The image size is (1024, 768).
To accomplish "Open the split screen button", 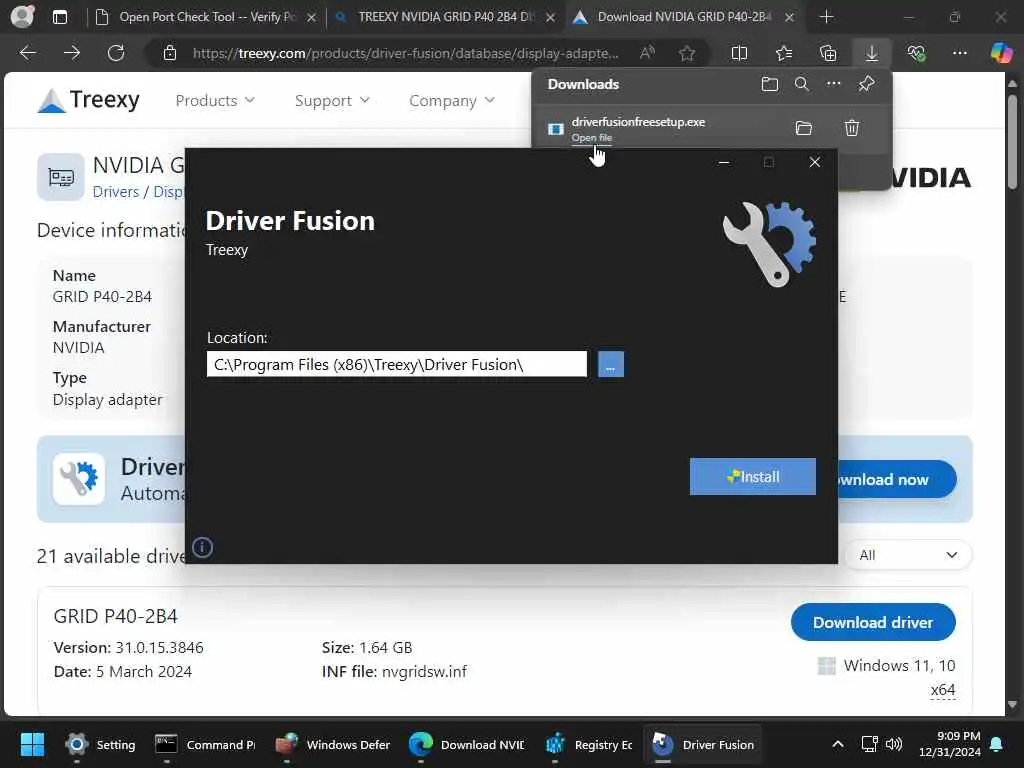I will pos(739,53).
